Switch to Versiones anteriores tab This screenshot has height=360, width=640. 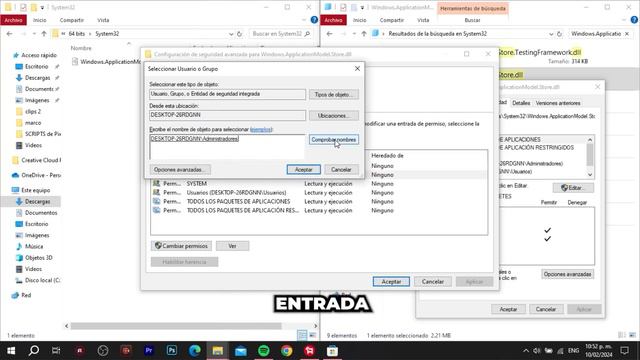[x=558, y=103]
